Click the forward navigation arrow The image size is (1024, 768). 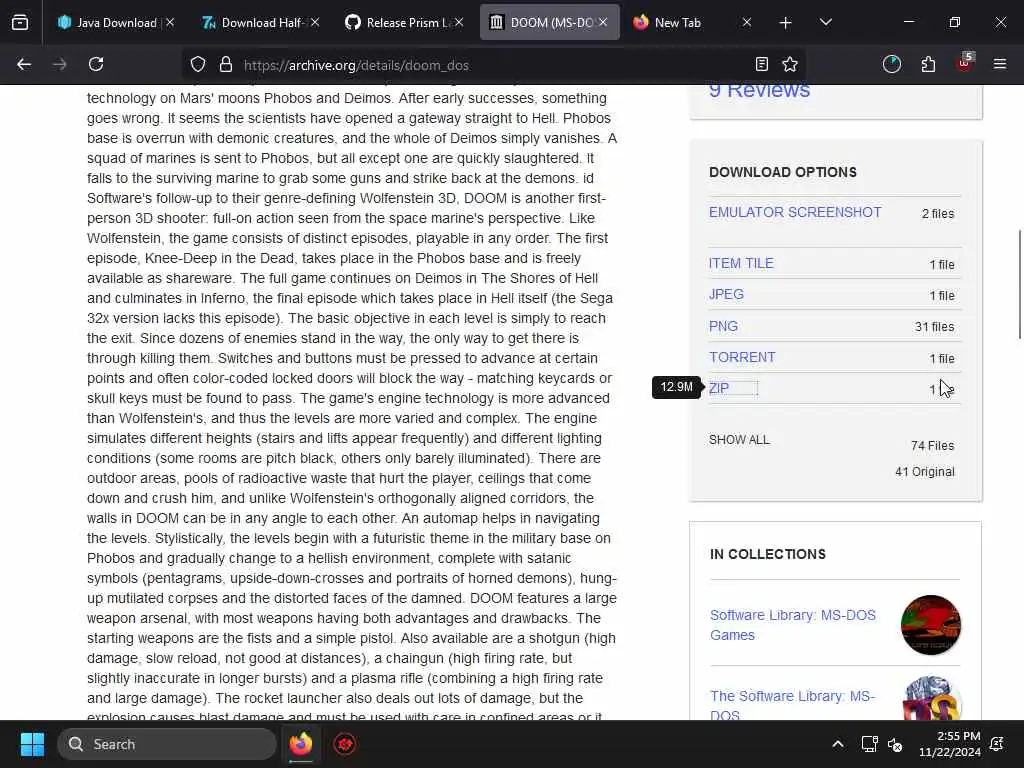point(59,64)
